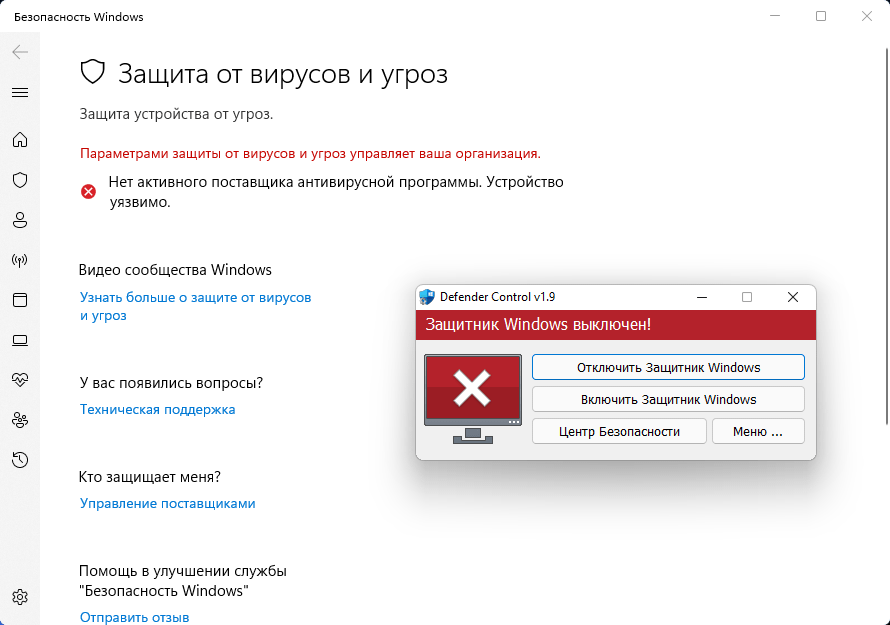The image size is (890, 625).
Task: Click the red monitor status image
Action: (473, 399)
